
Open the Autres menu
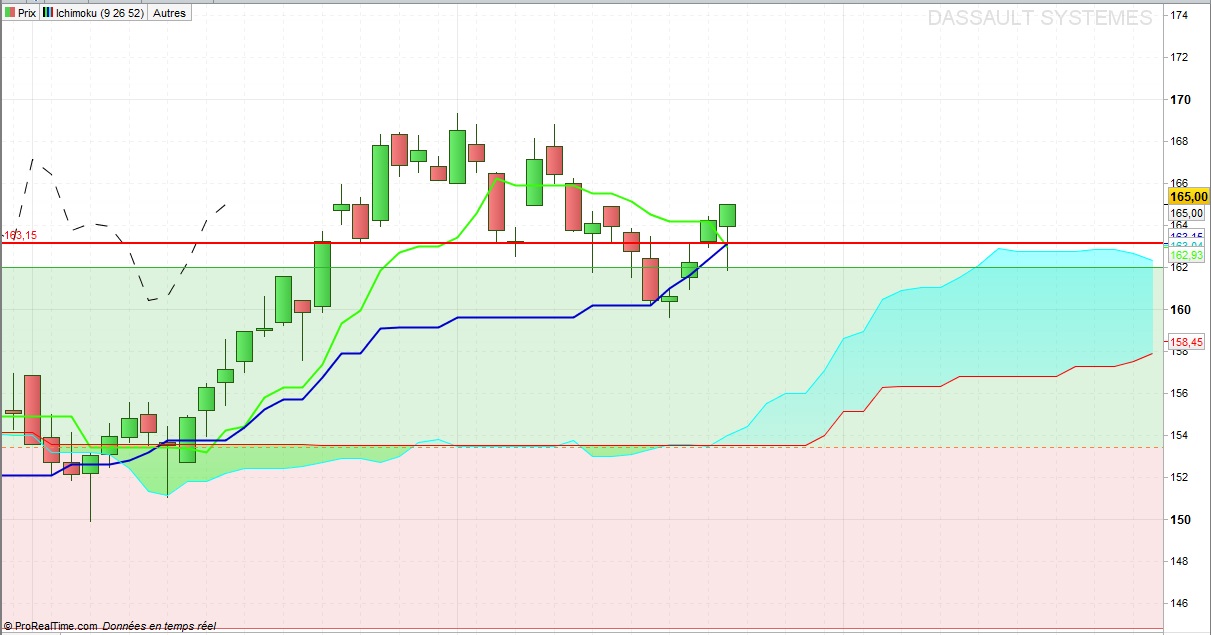pos(169,13)
